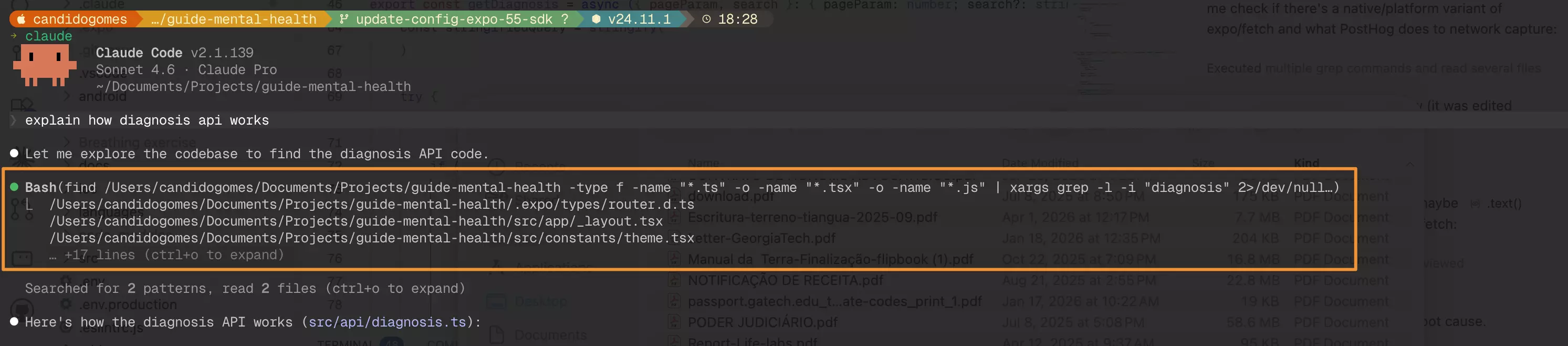
Task: Click the Bash(find …) command line
Action: point(682,187)
